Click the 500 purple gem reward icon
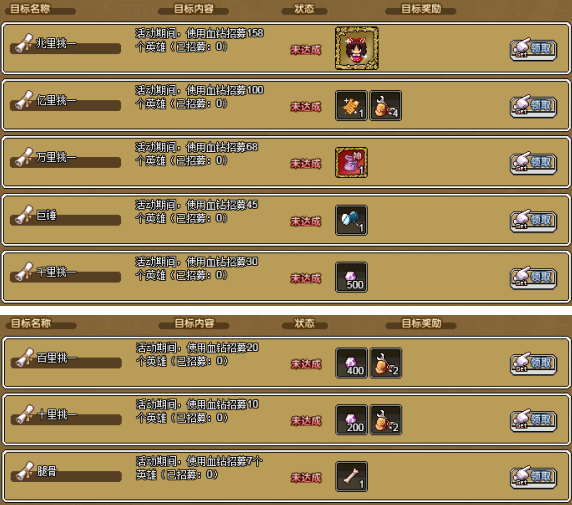Image resolution: width=572 pixels, height=505 pixels. click(x=351, y=277)
